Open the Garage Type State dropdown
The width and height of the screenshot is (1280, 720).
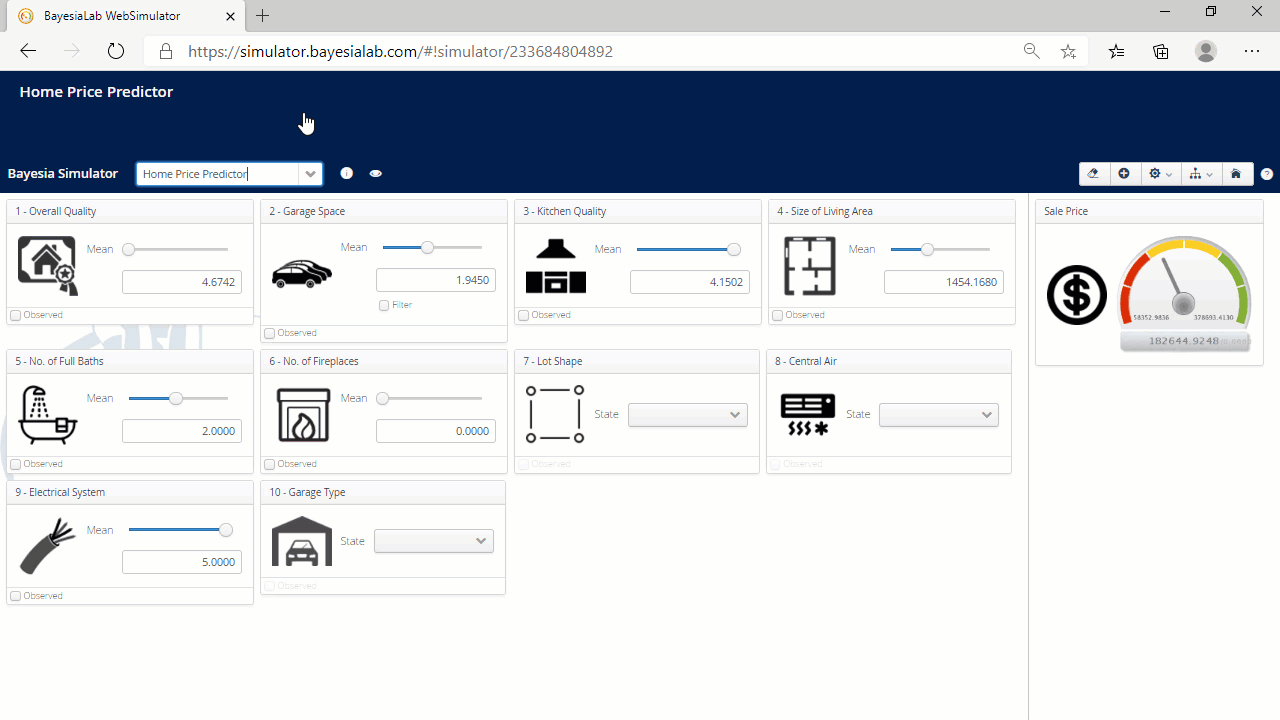click(434, 541)
